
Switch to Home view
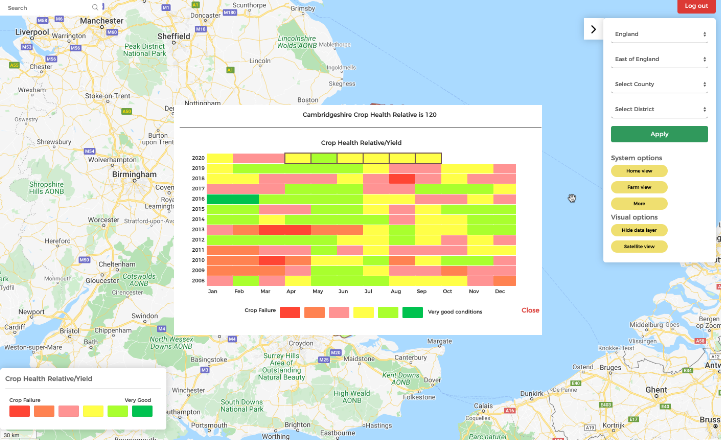tap(639, 171)
